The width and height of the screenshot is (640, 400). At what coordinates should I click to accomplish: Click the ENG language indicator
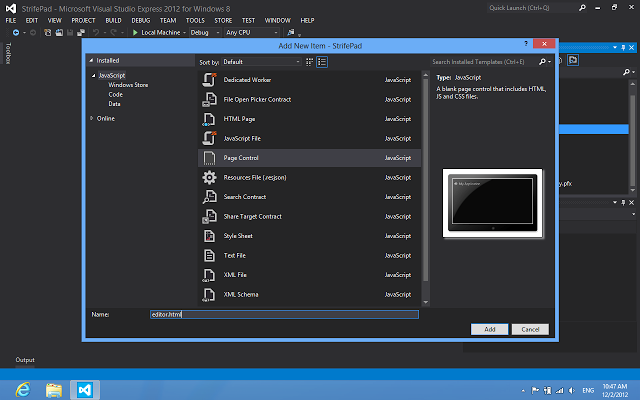[588, 391]
